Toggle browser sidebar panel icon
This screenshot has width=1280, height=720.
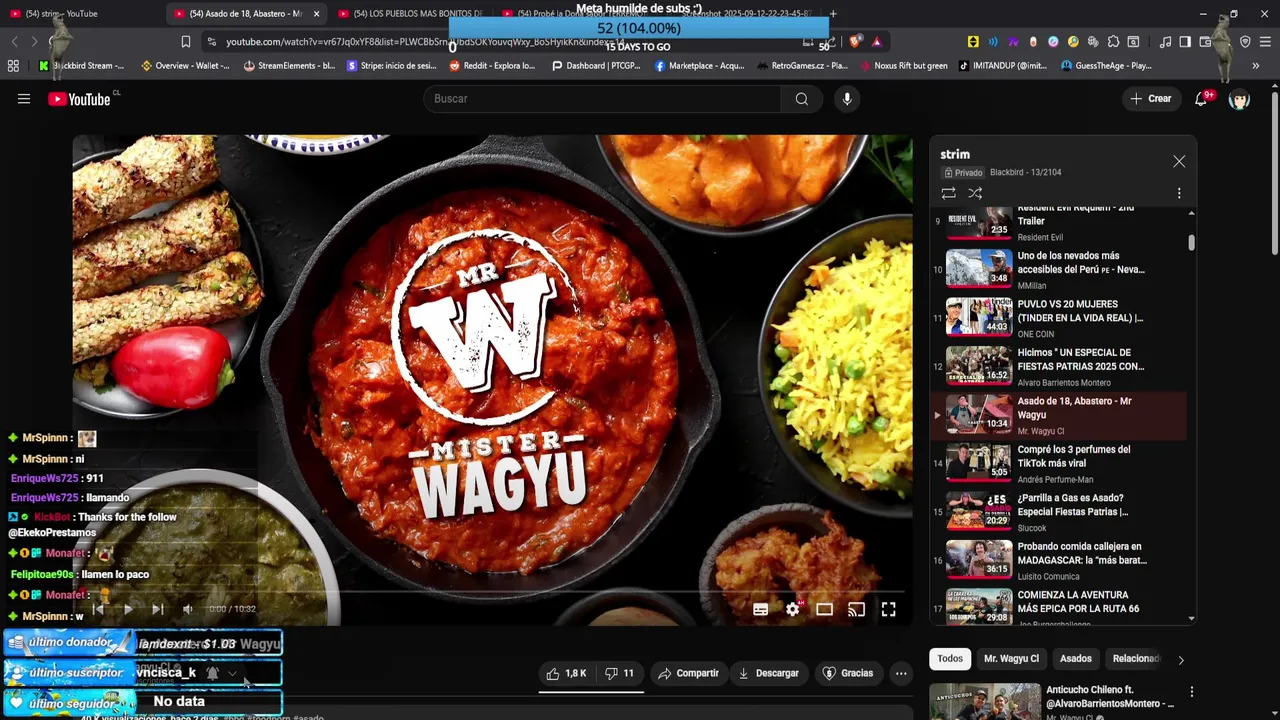[1185, 42]
